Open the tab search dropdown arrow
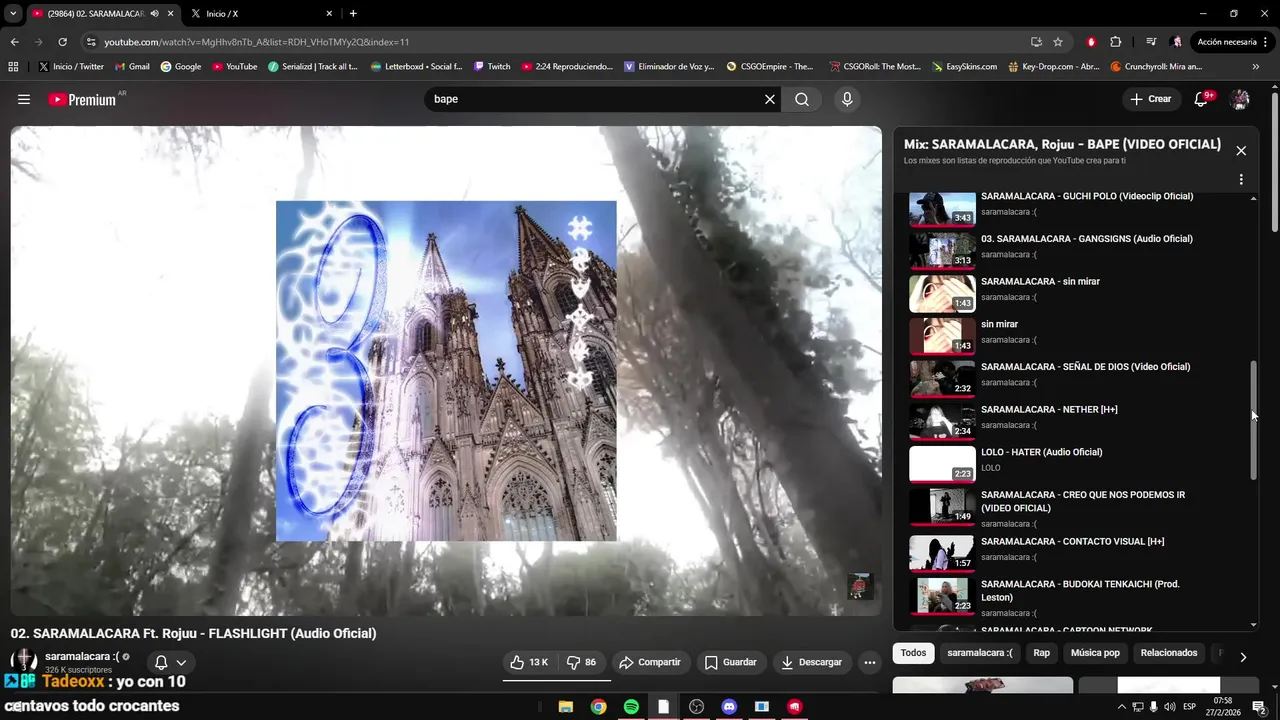 tap(13, 14)
